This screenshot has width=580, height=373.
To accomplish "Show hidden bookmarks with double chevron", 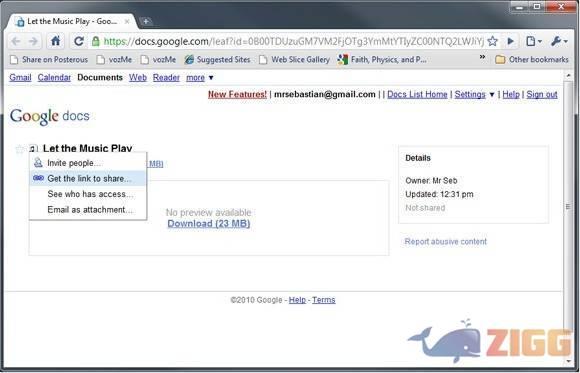I will click(482, 57).
